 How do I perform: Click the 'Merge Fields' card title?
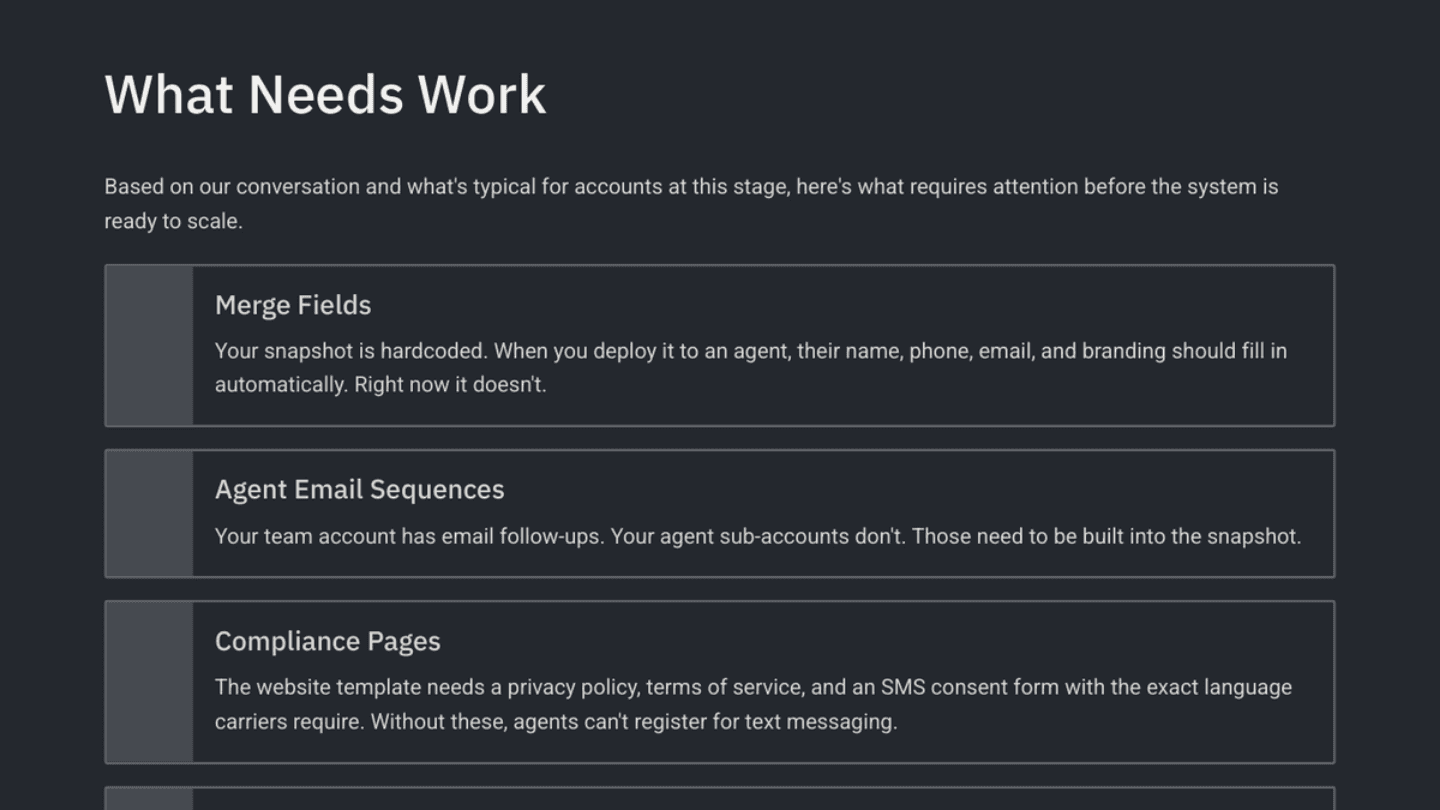pyautogui.click(x=293, y=305)
